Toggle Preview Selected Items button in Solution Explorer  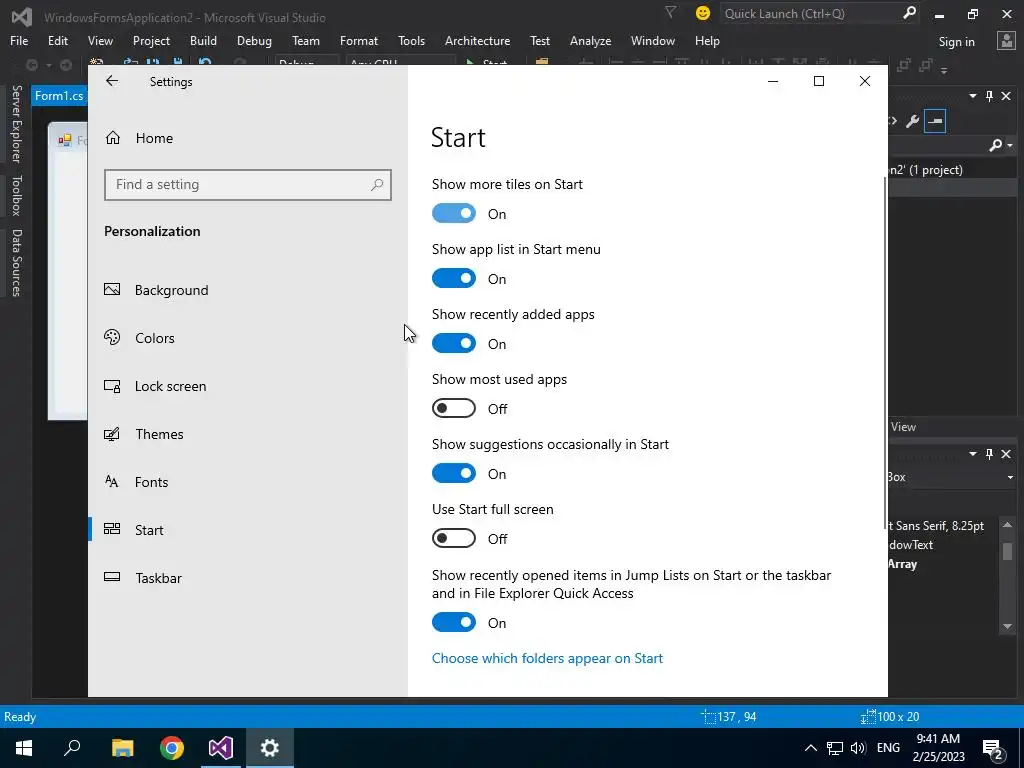click(x=935, y=121)
